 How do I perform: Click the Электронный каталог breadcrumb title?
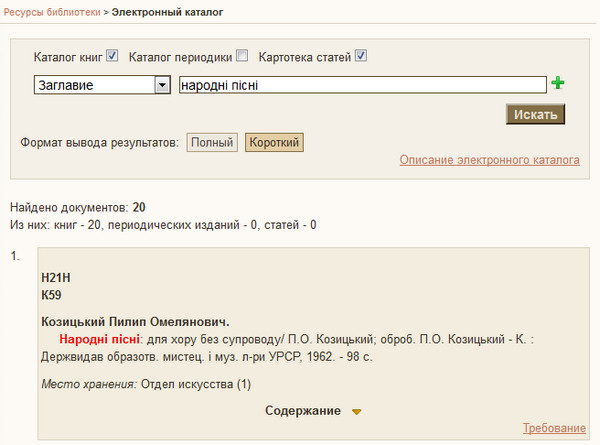pyautogui.click(x=167, y=12)
